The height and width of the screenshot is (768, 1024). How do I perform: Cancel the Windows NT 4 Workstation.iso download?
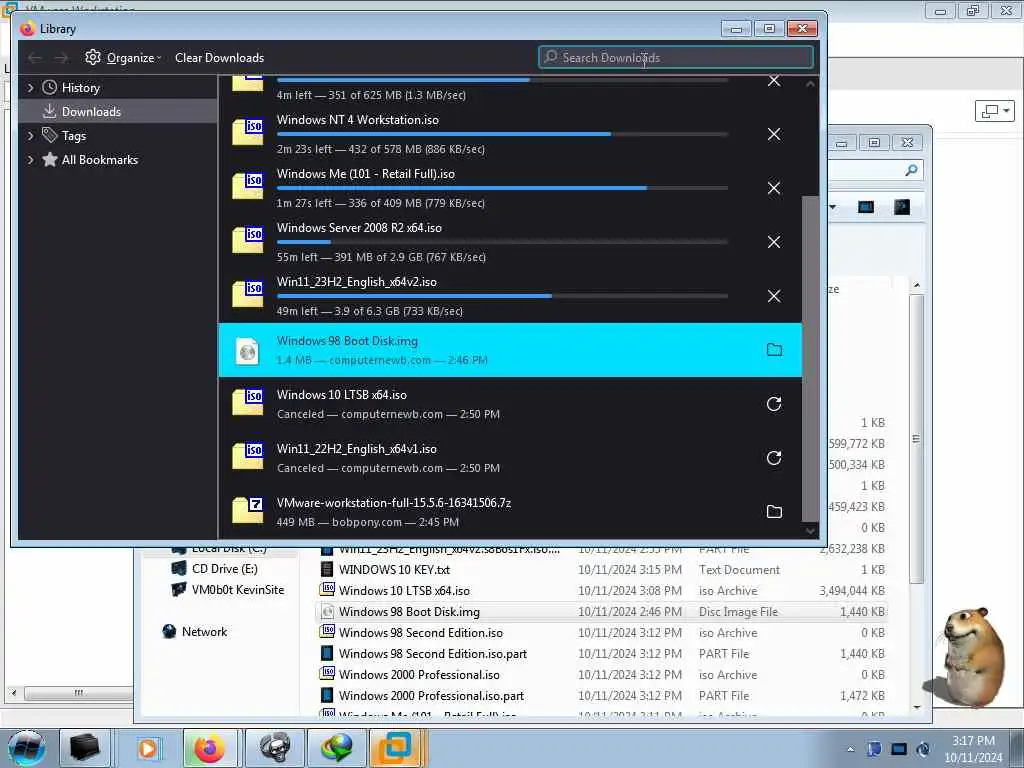point(774,135)
